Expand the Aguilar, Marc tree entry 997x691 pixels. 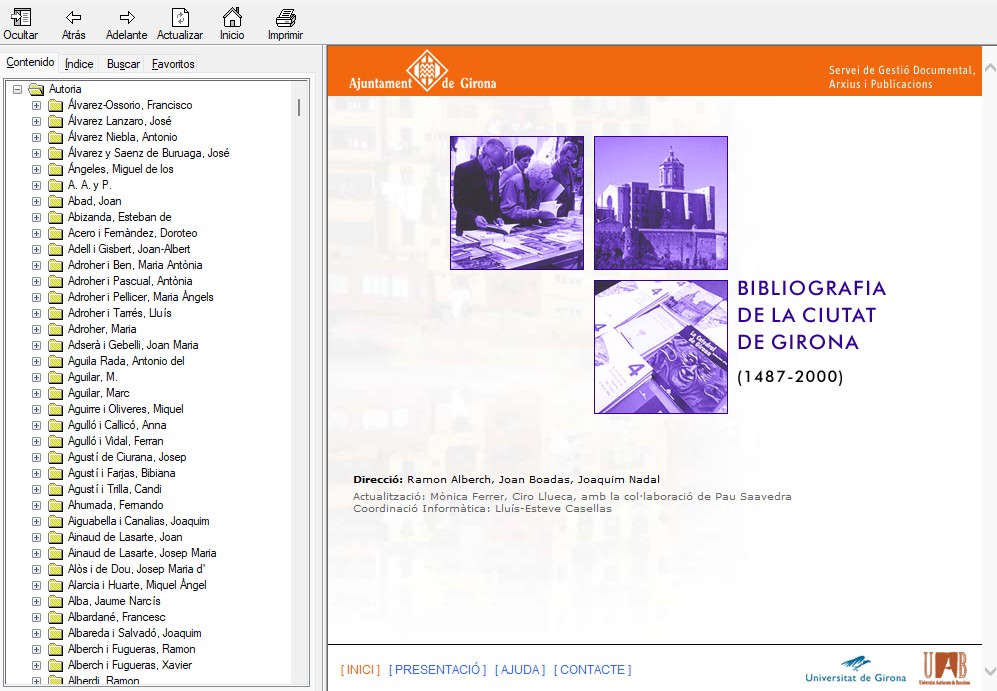(x=36, y=393)
